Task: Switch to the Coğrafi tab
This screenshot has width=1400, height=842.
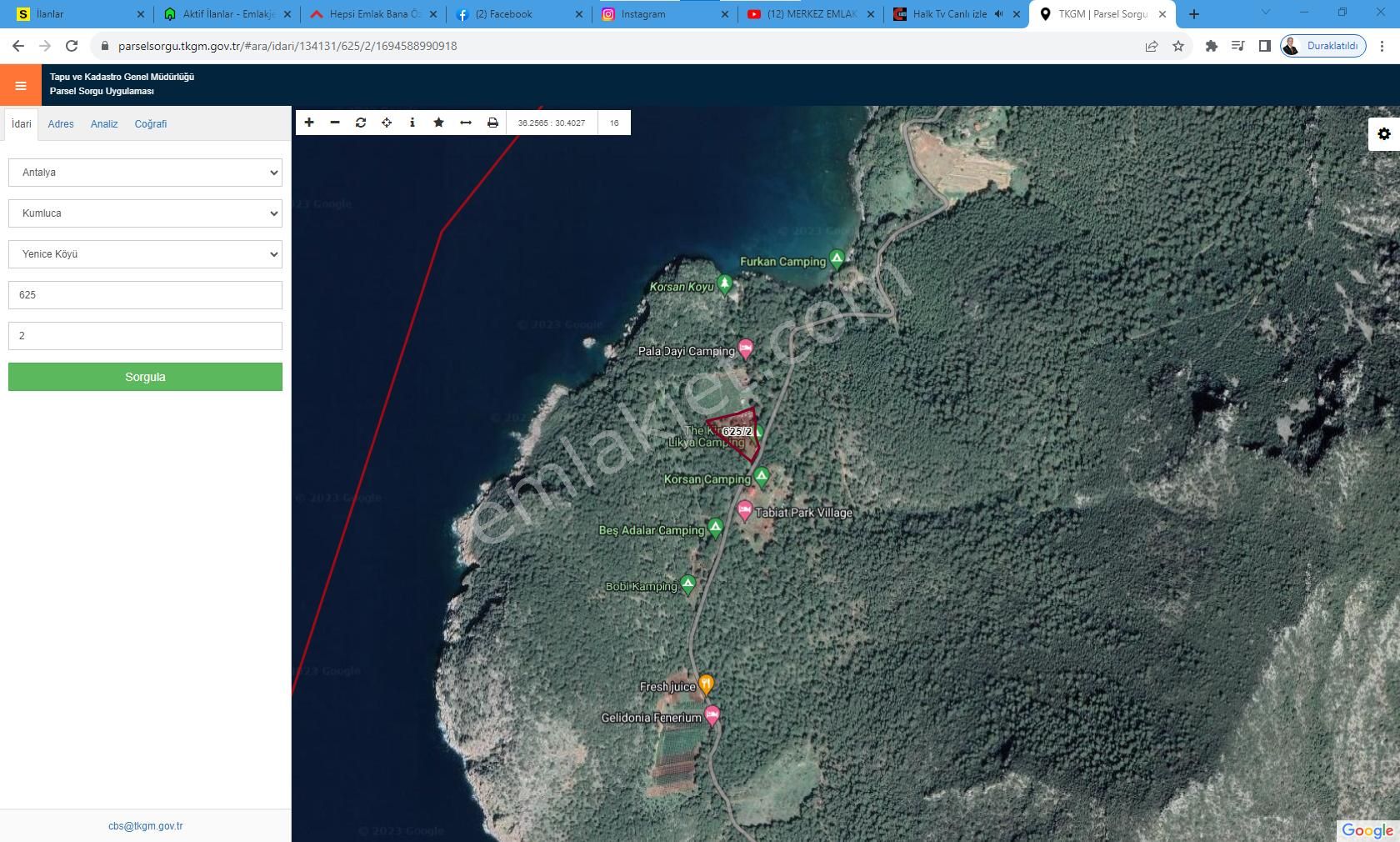Action: (151, 123)
